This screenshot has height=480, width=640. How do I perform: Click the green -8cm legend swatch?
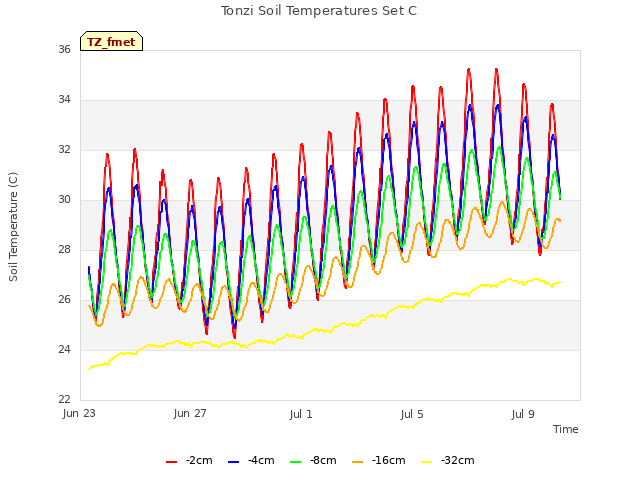pos(295,461)
